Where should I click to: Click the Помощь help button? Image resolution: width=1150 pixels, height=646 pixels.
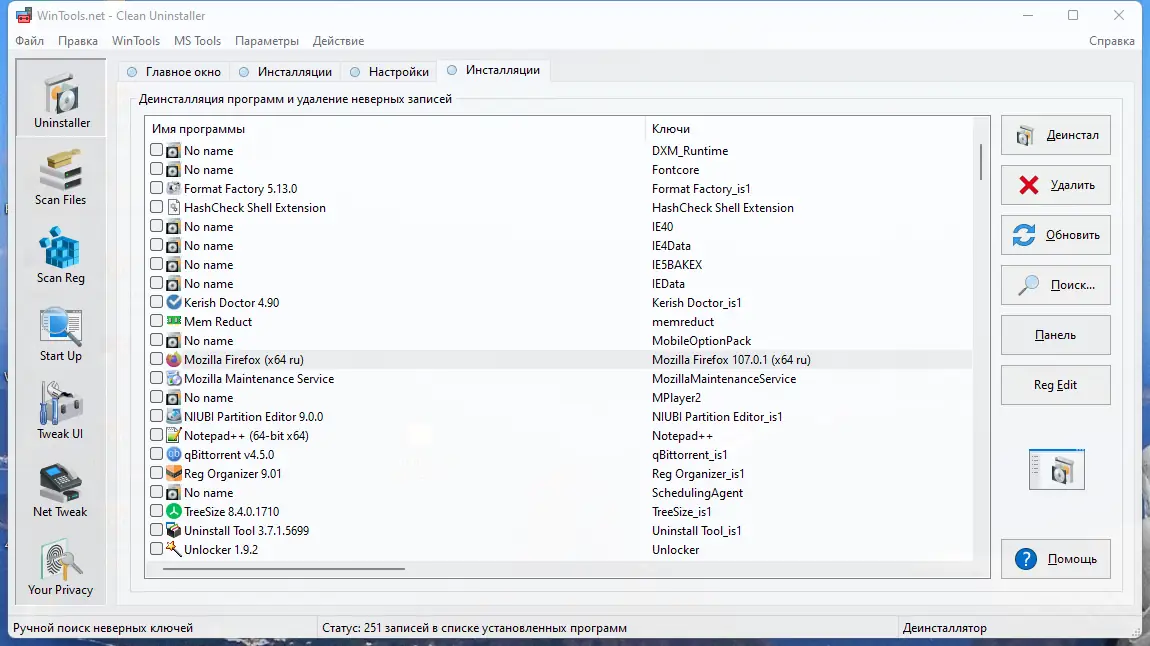(x=1055, y=559)
